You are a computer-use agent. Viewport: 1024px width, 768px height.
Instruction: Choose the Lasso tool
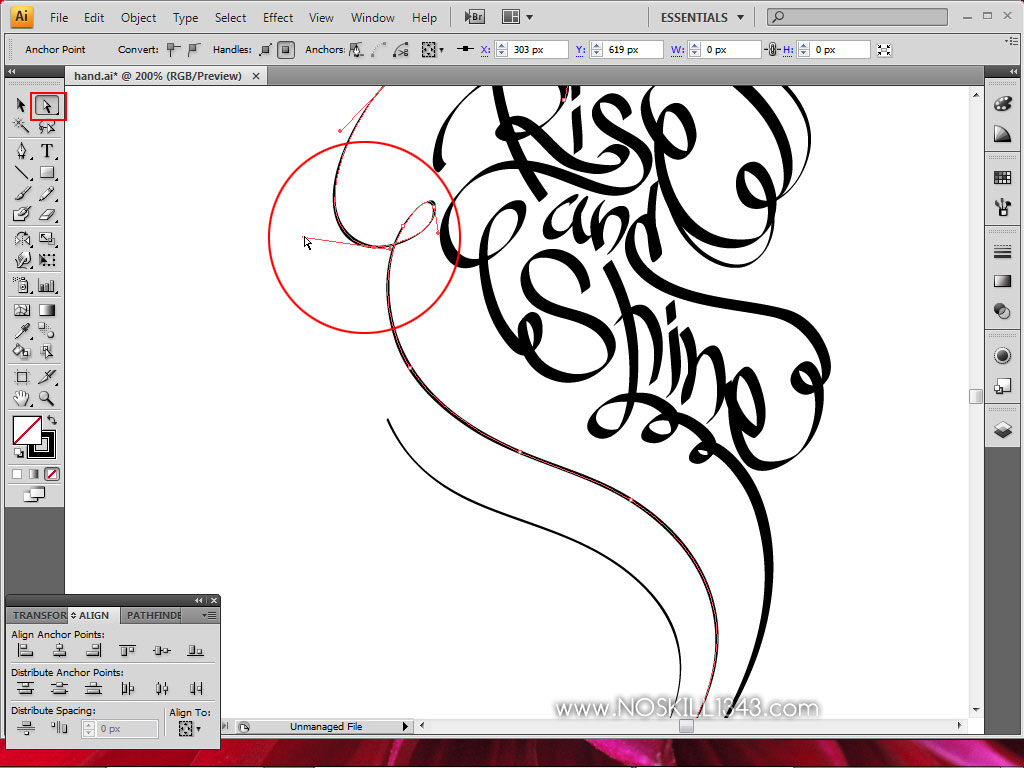(x=46, y=126)
